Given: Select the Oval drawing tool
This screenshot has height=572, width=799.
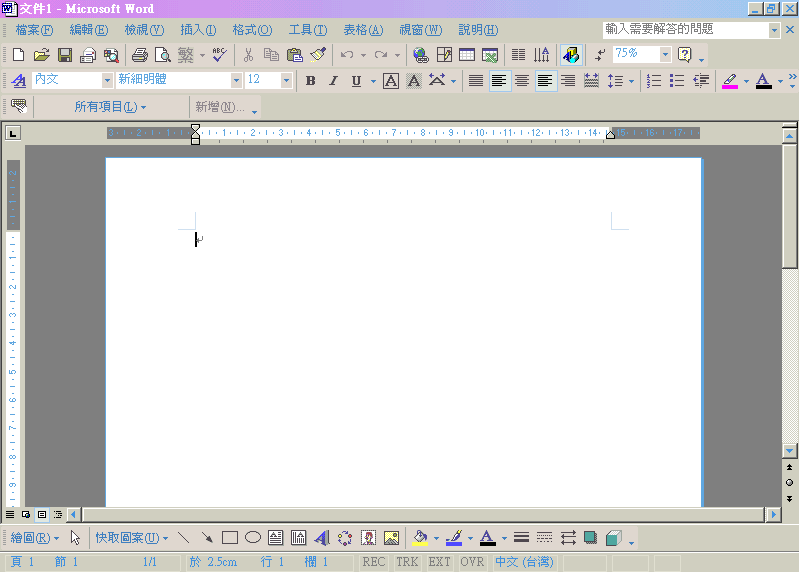Looking at the screenshot, I should tap(253, 538).
